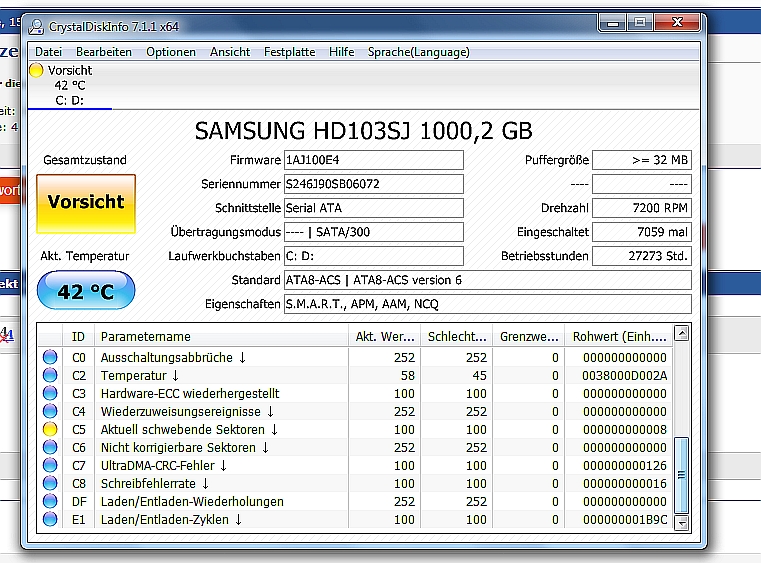Click the Firmware field 1AJ100E4

(x=374, y=160)
